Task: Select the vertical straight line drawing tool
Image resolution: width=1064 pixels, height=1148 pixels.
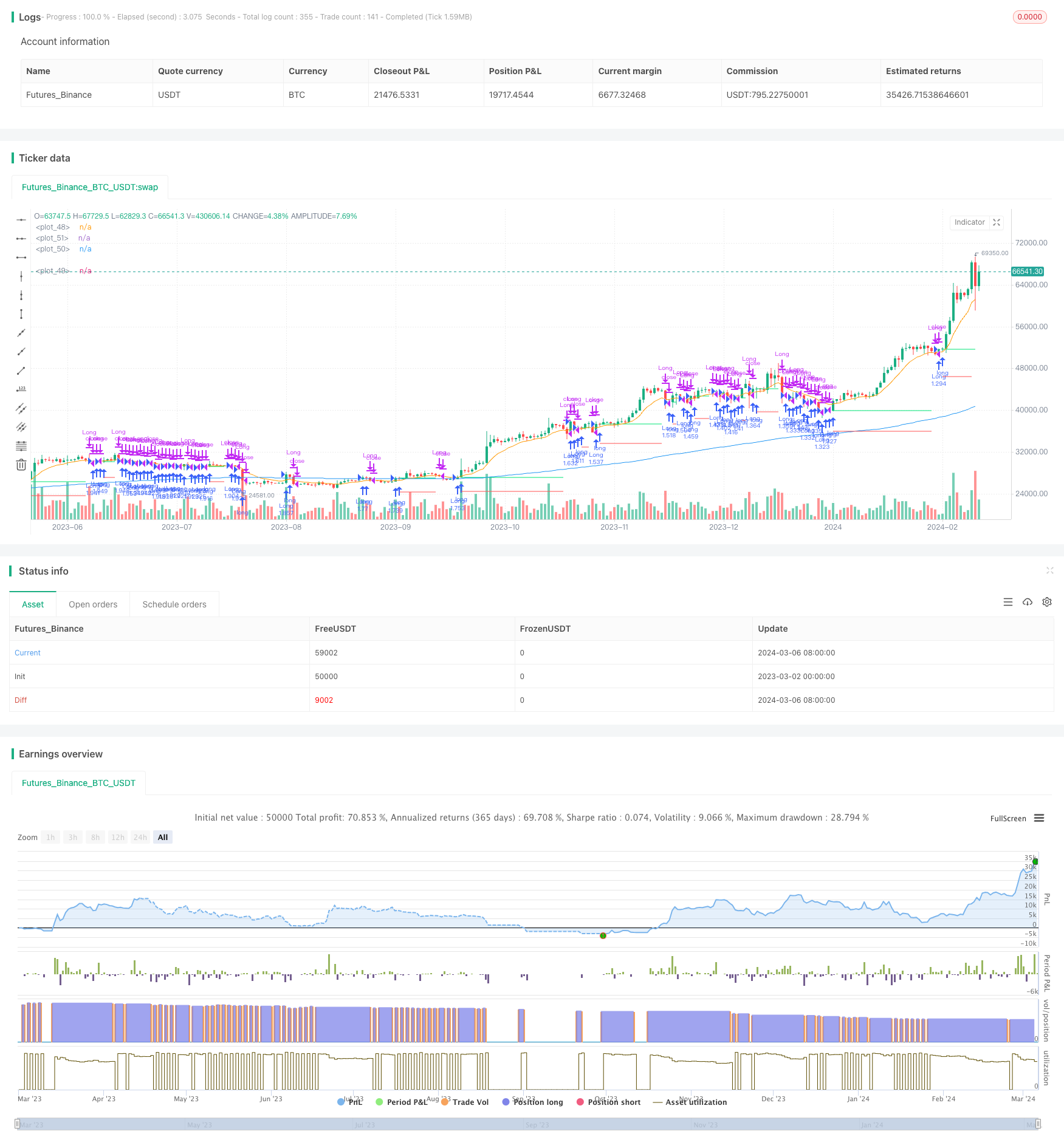Action: [x=21, y=276]
